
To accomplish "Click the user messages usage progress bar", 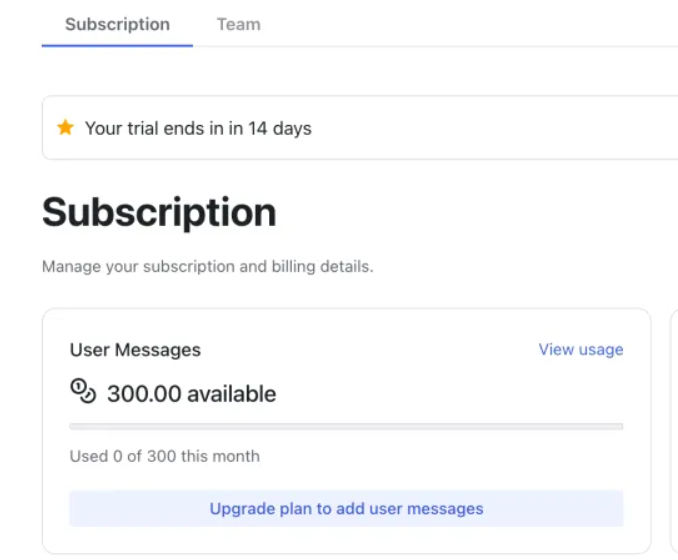I will tap(346, 426).
